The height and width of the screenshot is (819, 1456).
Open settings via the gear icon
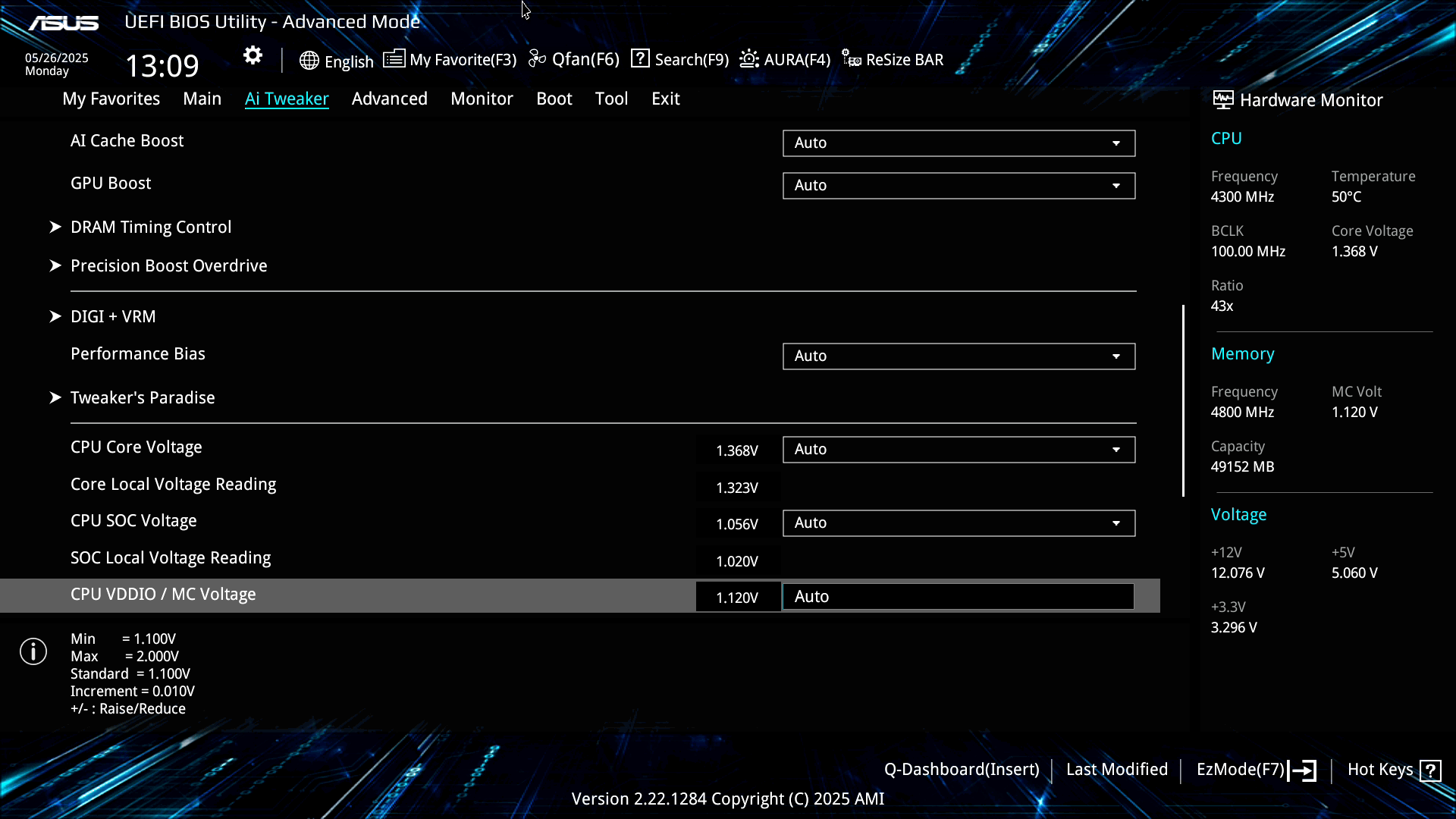(253, 55)
